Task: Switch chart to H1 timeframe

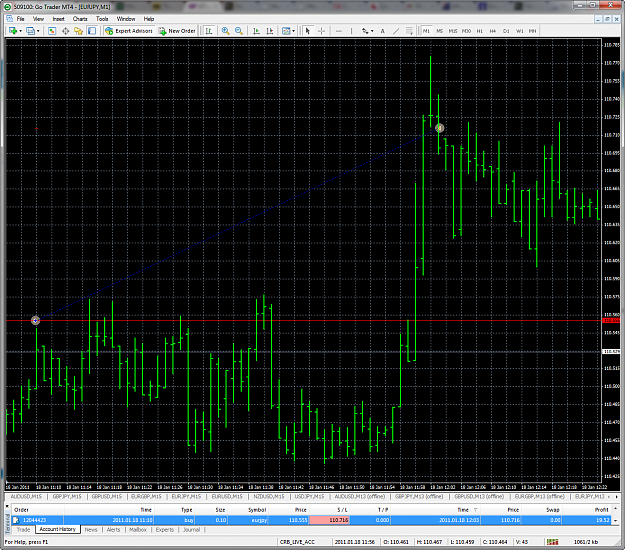Action: click(x=480, y=31)
